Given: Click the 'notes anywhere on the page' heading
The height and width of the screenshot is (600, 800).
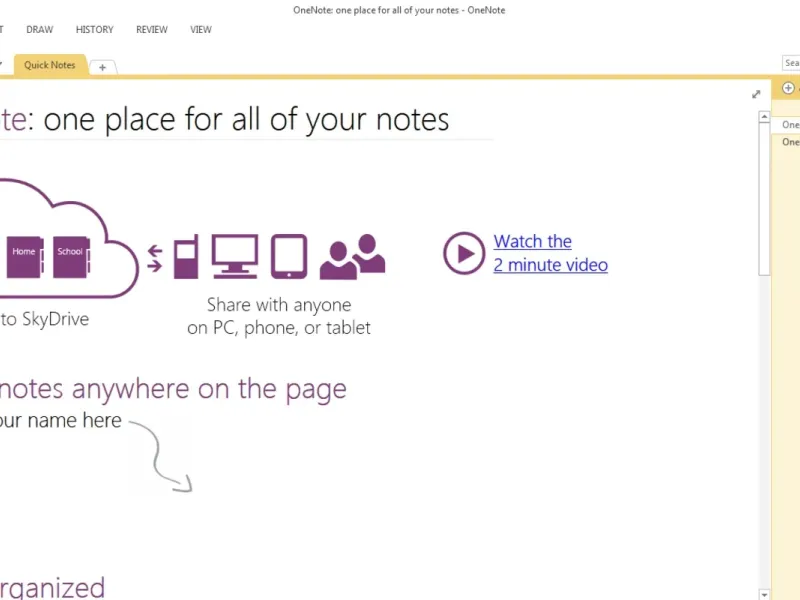Looking at the screenshot, I should coord(172,389).
